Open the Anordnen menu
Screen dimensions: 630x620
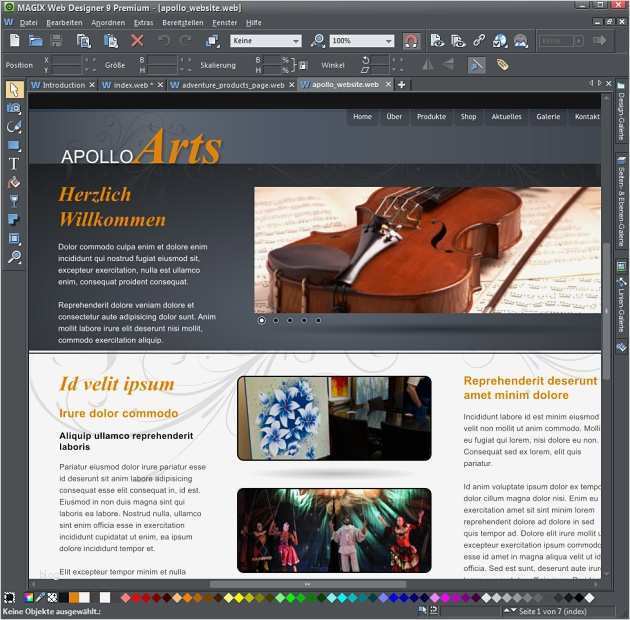(x=108, y=23)
